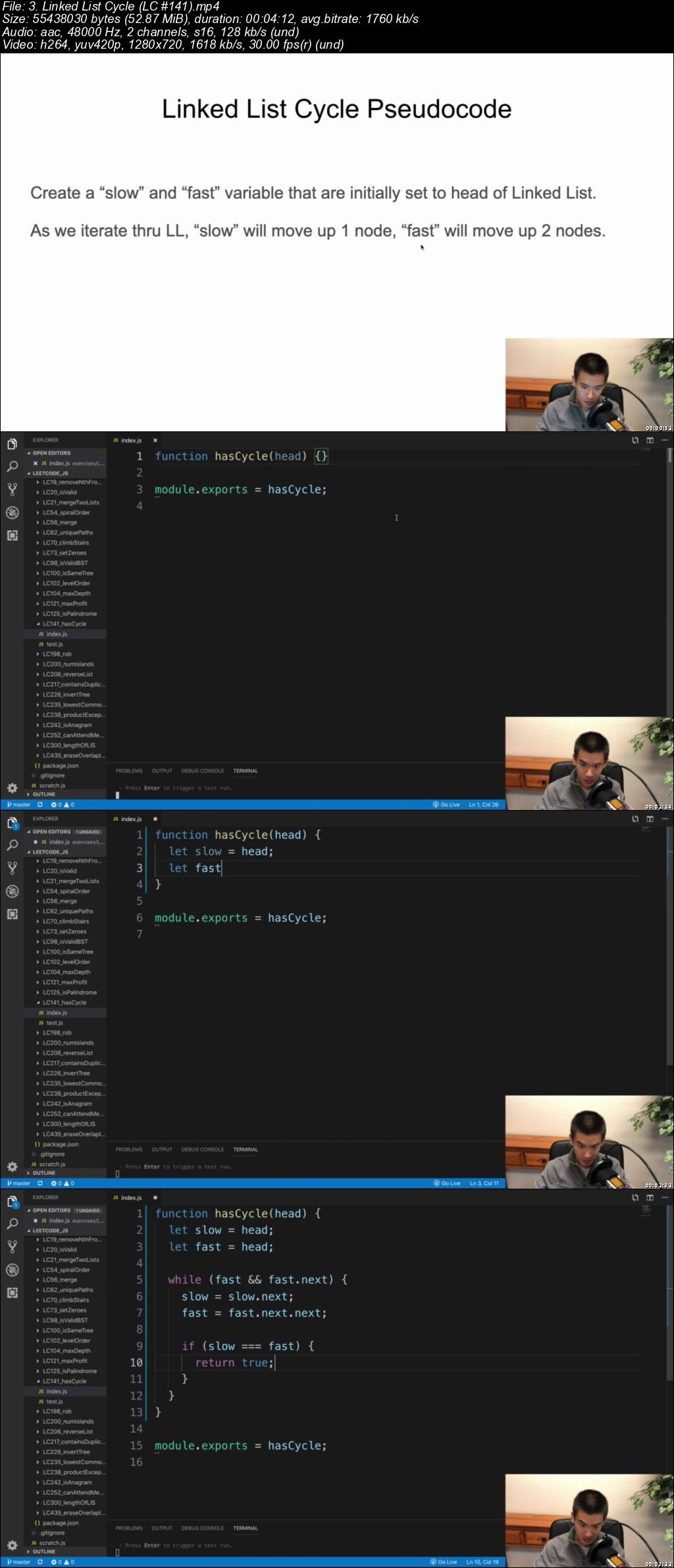Click split editor icon above empty hasCycle code
The height and width of the screenshot is (1568, 674).
coord(650,440)
